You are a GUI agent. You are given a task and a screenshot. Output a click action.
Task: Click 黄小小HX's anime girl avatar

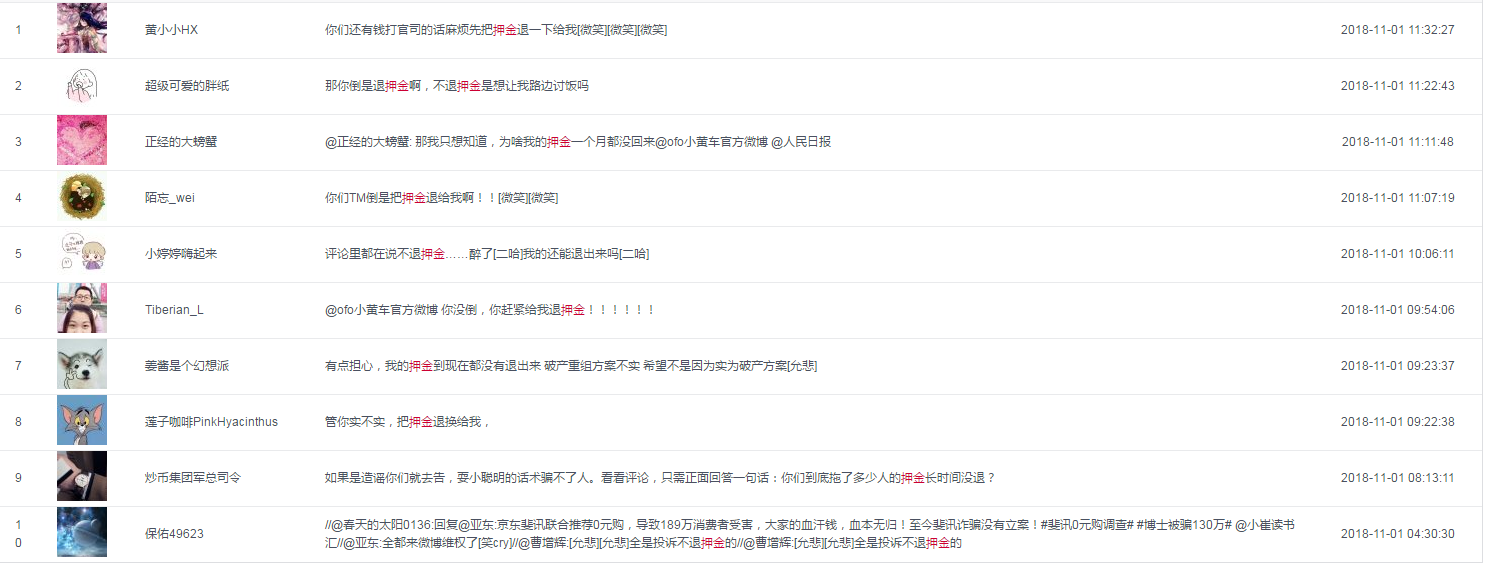[82, 29]
